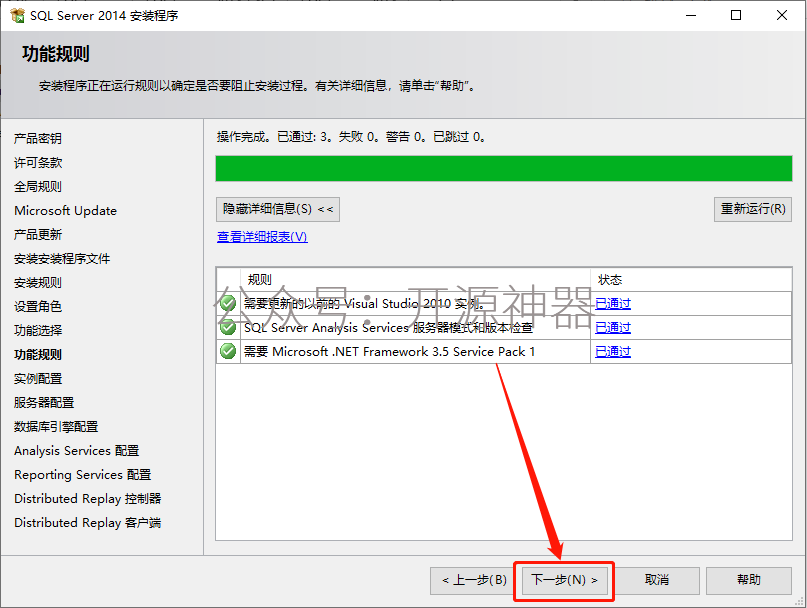The height and width of the screenshot is (608, 807).
Task: Select Reporting Services 配置 step in sidebar
Action: (x=82, y=475)
